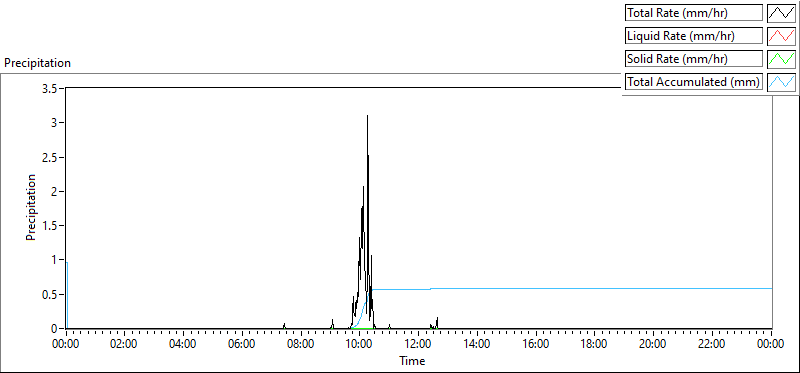Click the leftmost 00:00 time axis label
Screen dimensions: 800x373
click(66, 344)
